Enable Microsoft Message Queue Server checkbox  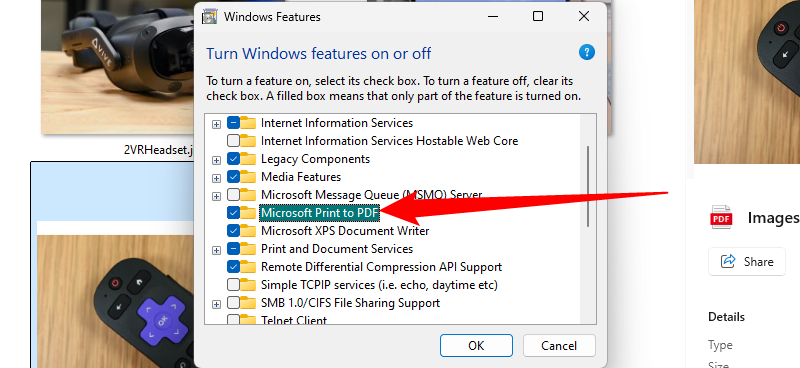233,195
